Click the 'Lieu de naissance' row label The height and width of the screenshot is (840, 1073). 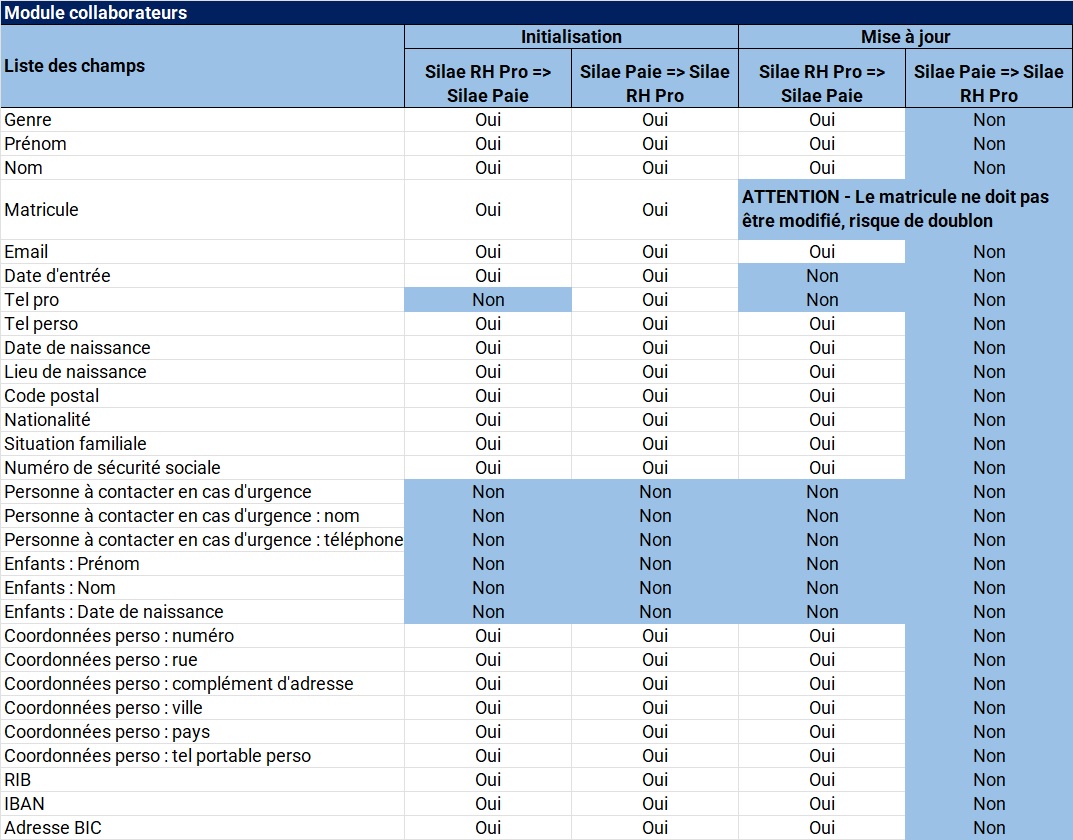[75, 371]
